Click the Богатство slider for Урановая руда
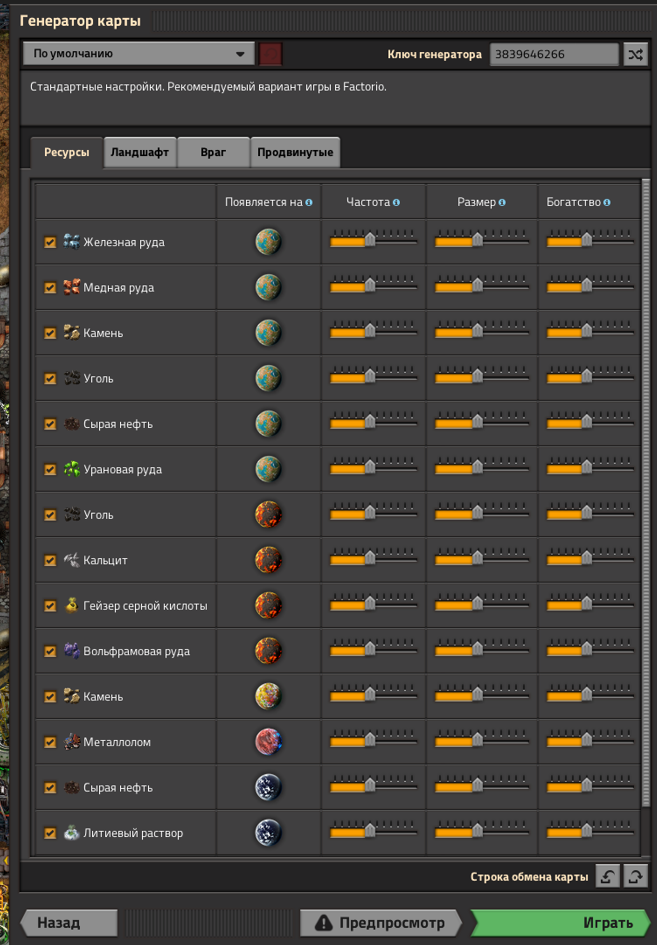Screen dimensions: 657x945 pos(590,467)
